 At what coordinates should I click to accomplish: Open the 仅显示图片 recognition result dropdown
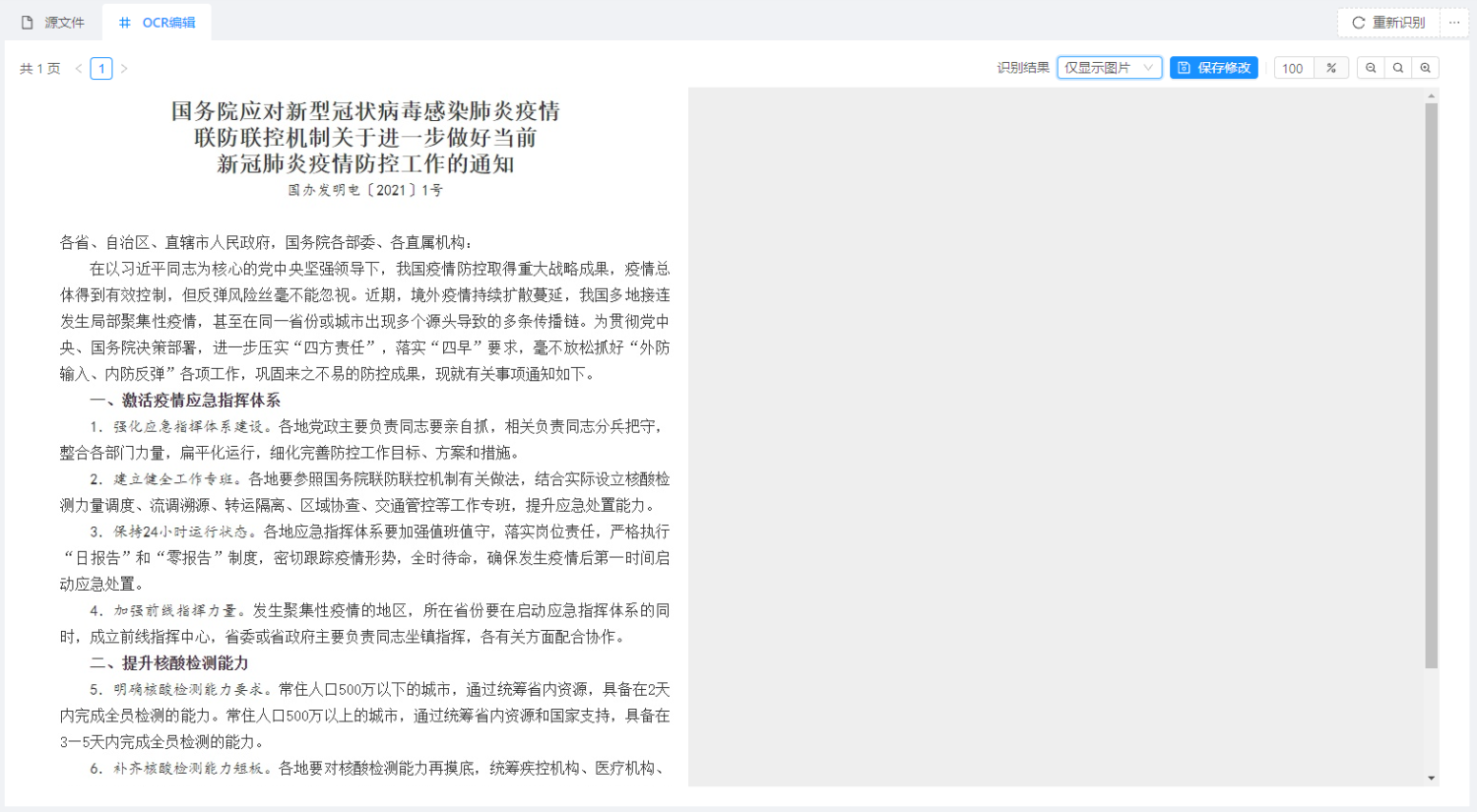point(1110,68)
